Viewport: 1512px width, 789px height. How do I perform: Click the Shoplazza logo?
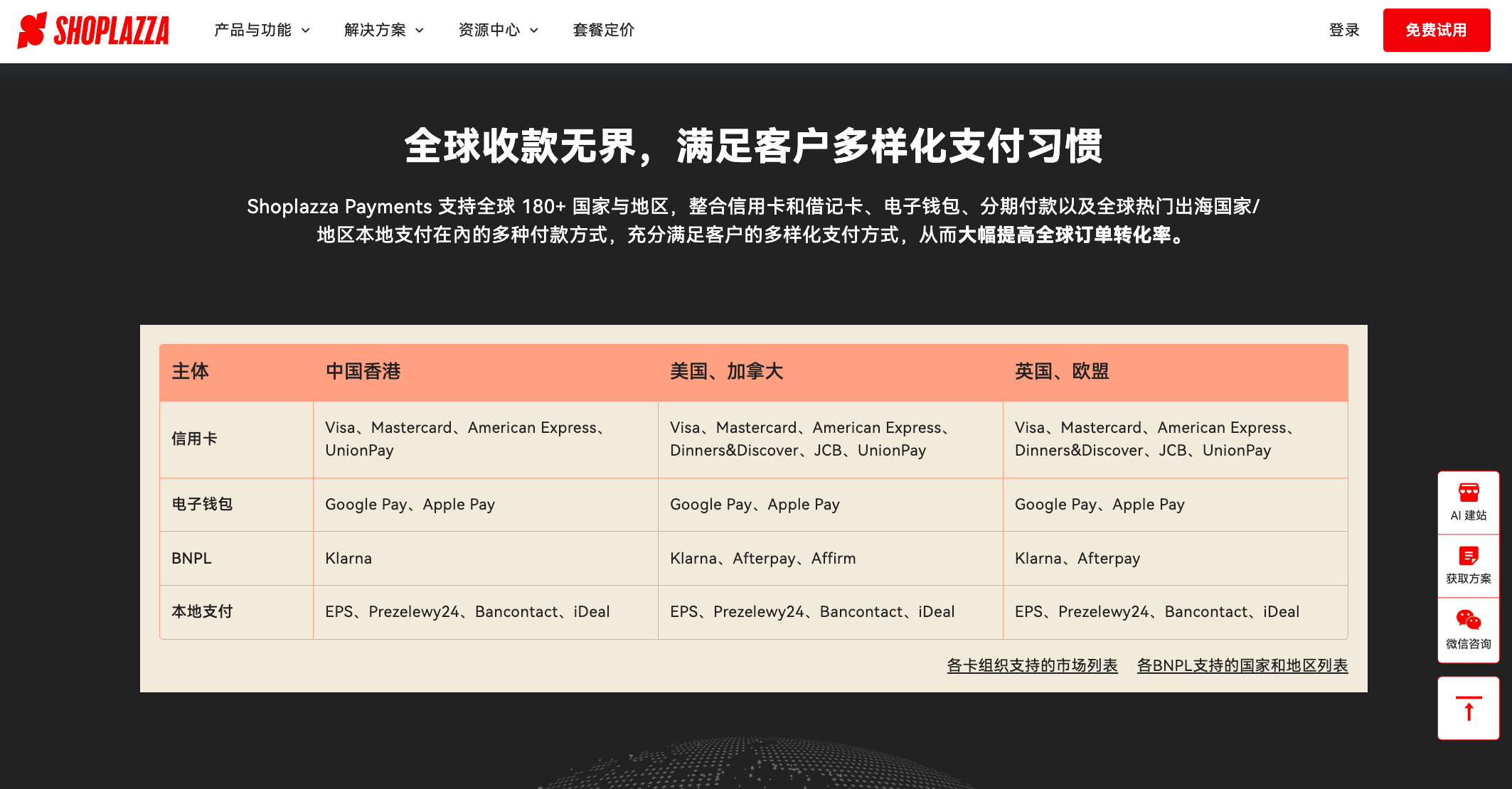[93, 31]
